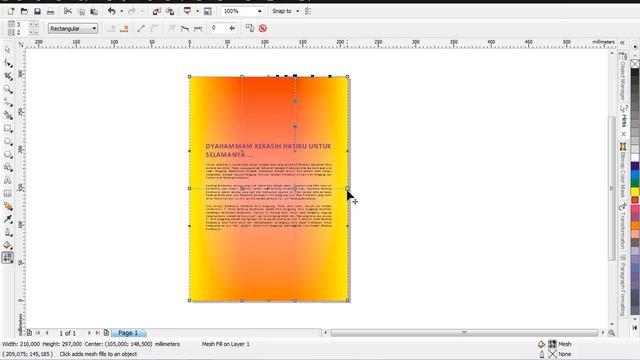Viewport: 640px width, 360px height.
Task: Select the Ellipse tool
Action: (x=8, y=141)
